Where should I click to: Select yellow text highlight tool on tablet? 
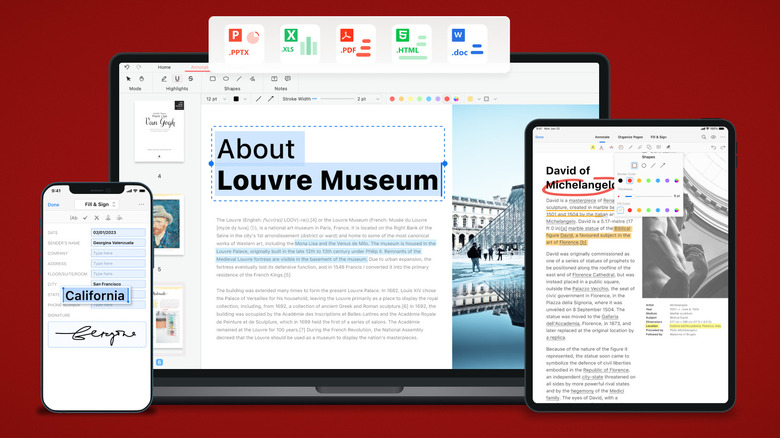(593, 147)
